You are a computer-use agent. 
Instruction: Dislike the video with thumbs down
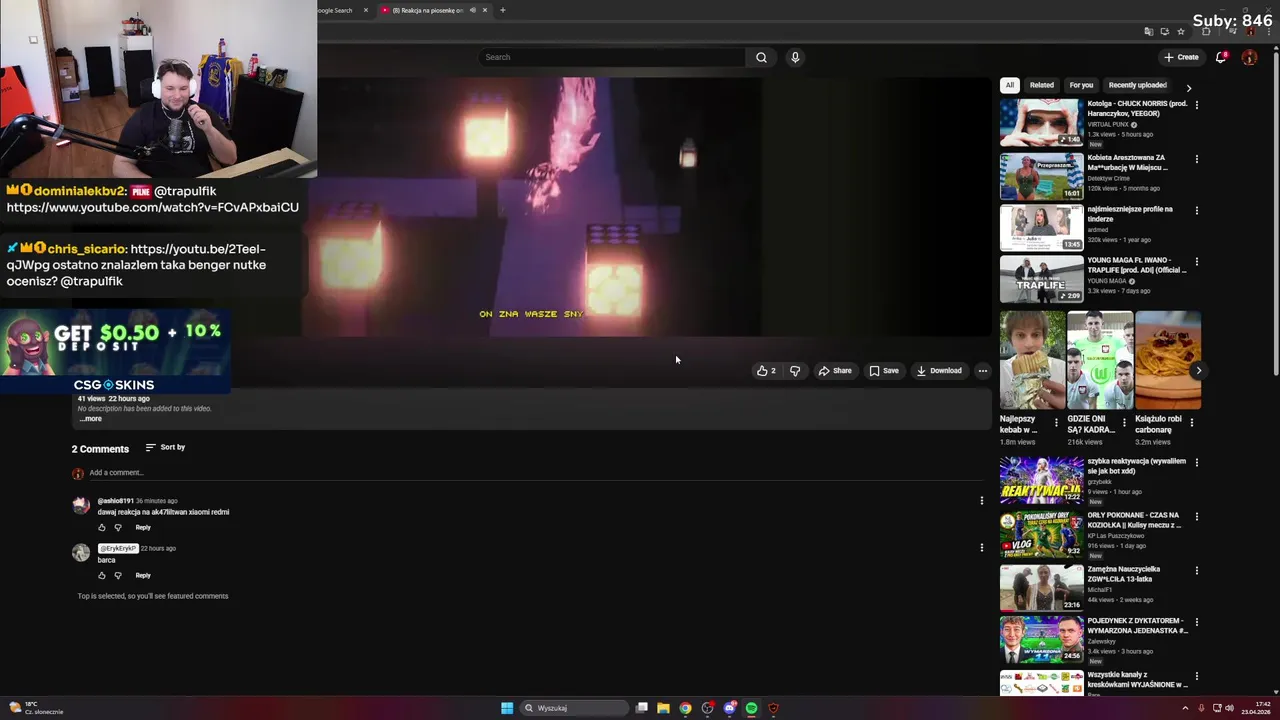pos(795,371)
